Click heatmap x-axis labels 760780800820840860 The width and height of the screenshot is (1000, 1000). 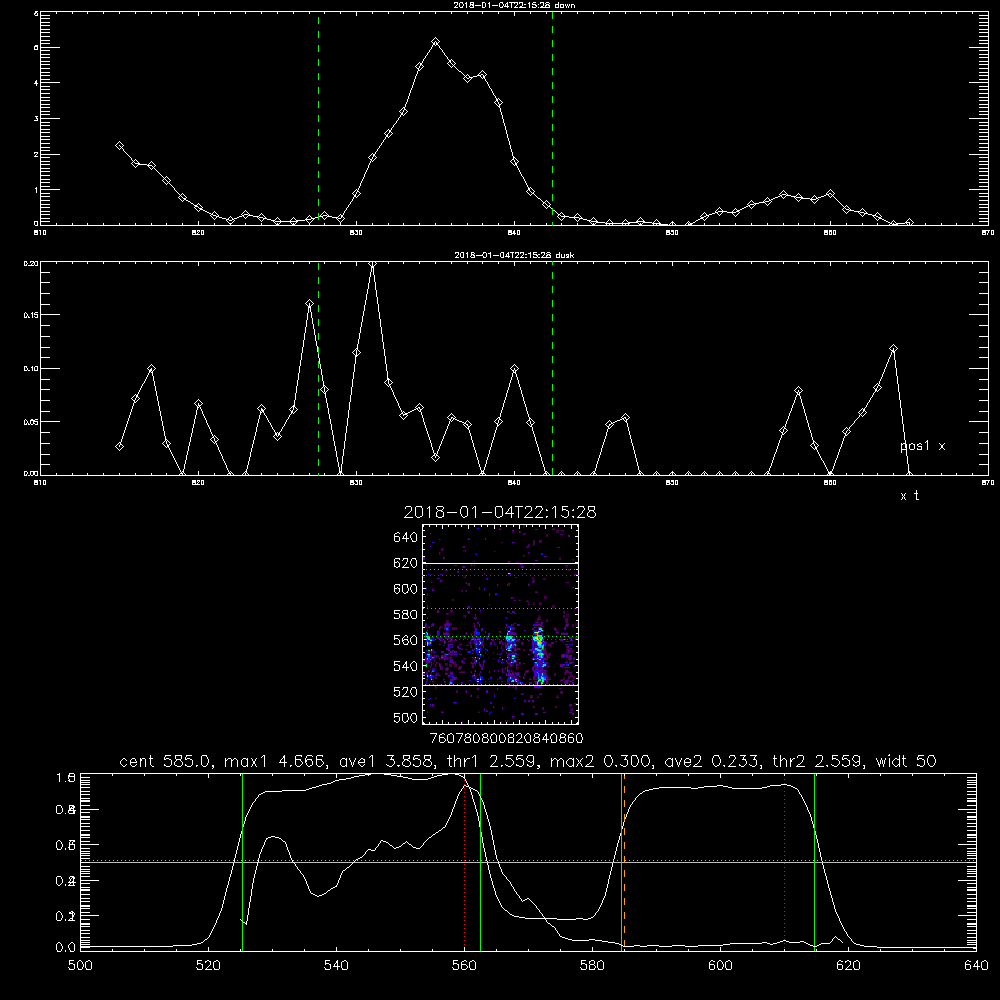coord(506,739)
